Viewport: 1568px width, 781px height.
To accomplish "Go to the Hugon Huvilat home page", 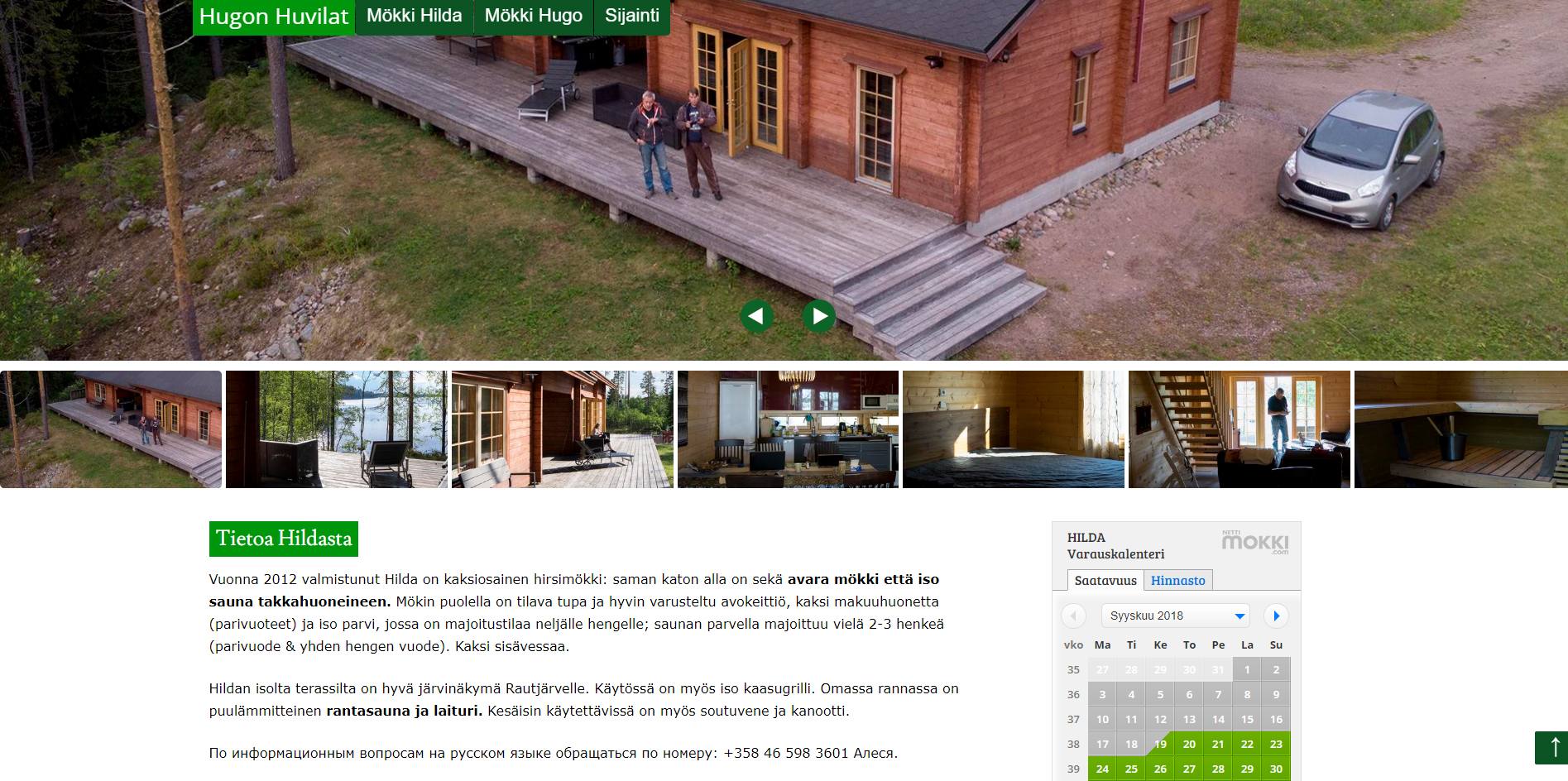I will [x=274, y=17].
